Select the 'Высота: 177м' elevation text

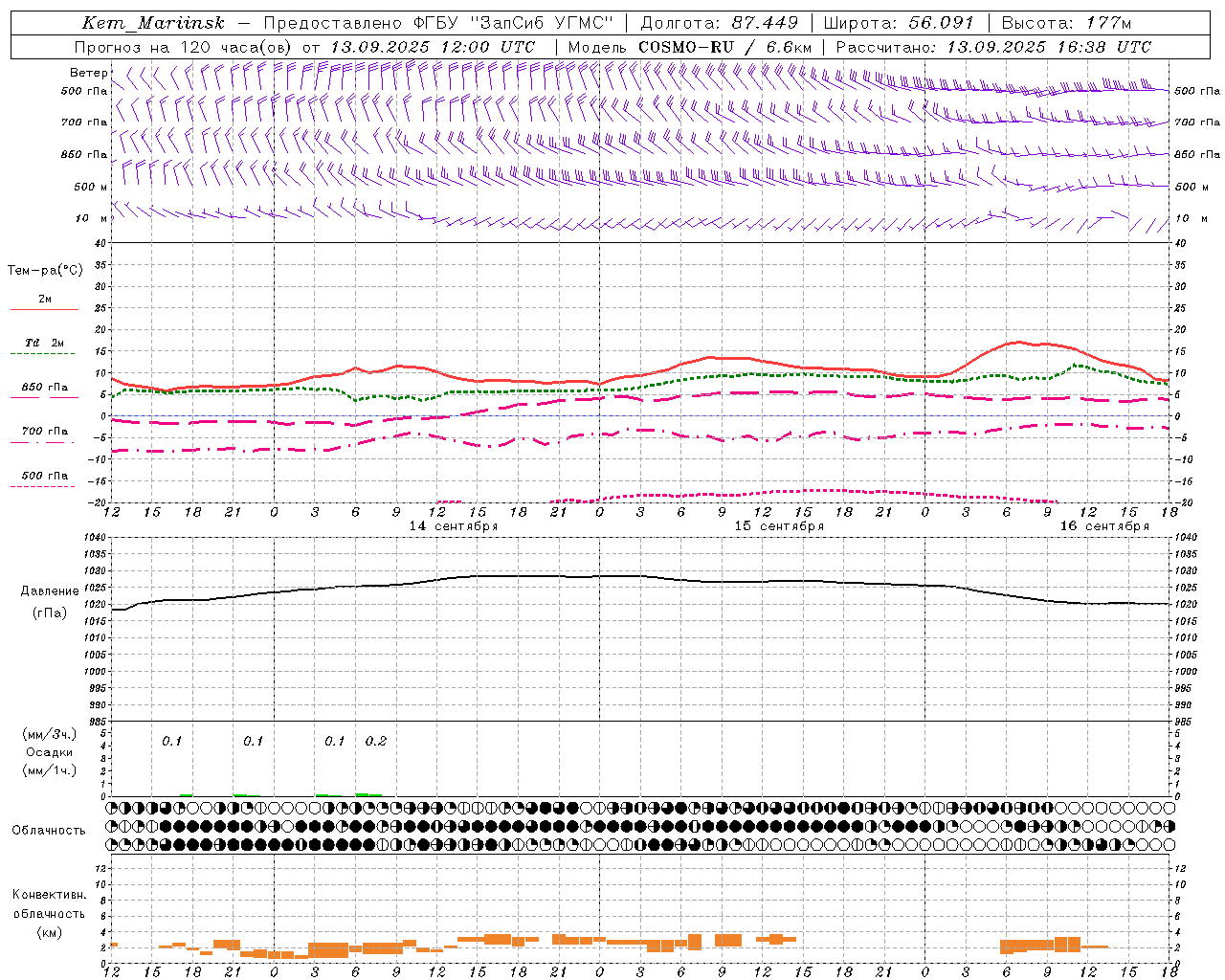coord(1065,23)
